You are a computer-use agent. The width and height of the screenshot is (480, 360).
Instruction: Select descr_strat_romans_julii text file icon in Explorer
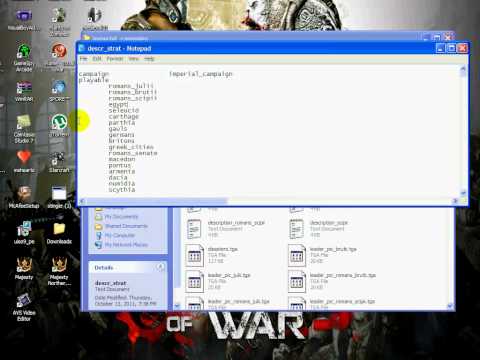point(194,229)
